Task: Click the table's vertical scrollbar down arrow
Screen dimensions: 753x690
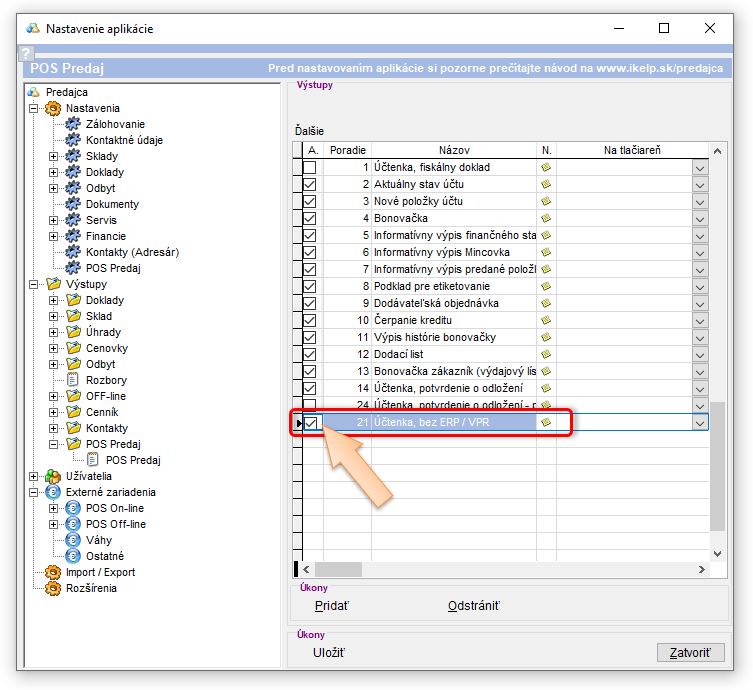Action: click(716, 553)
